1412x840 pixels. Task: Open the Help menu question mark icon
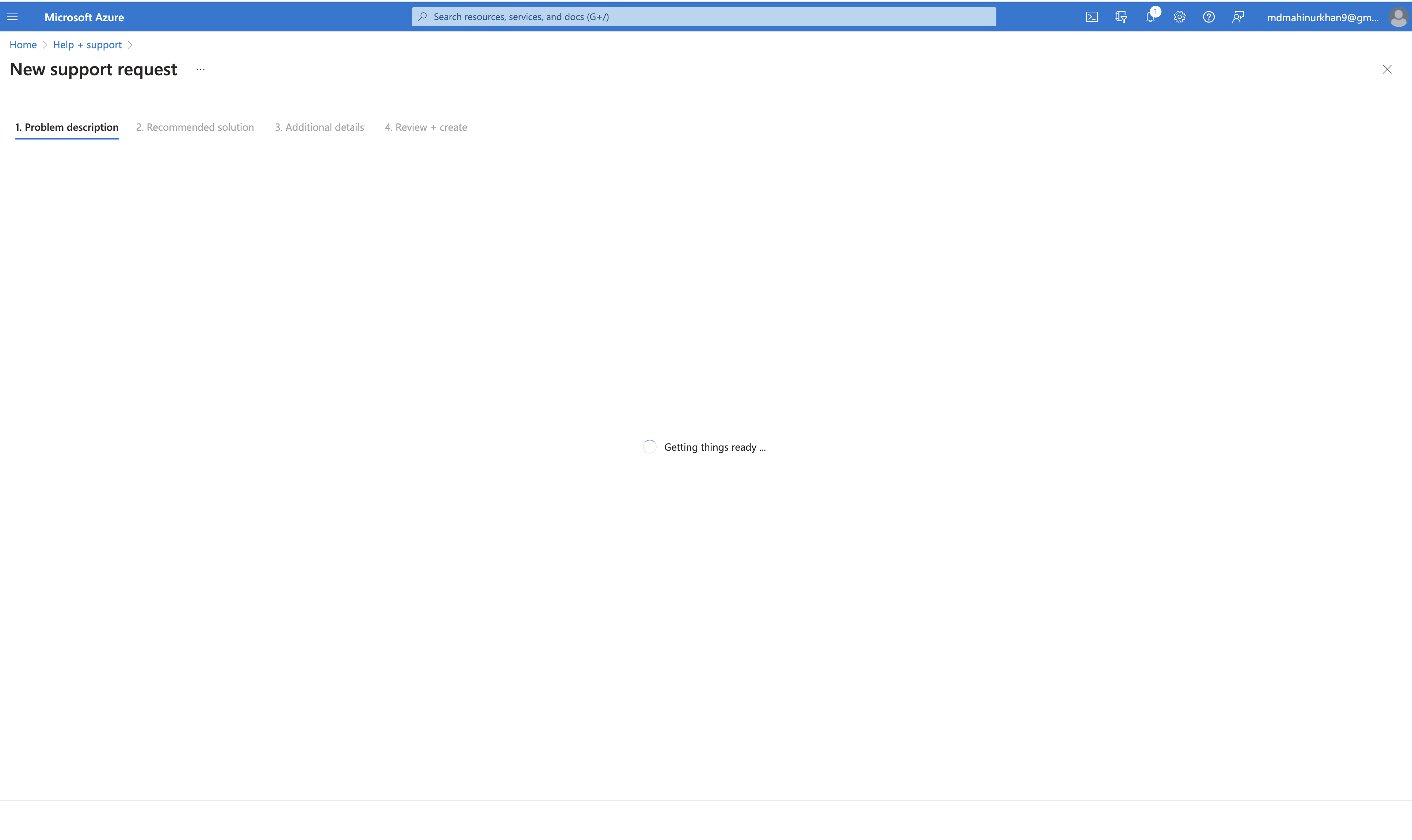(x=1209, y=16)
